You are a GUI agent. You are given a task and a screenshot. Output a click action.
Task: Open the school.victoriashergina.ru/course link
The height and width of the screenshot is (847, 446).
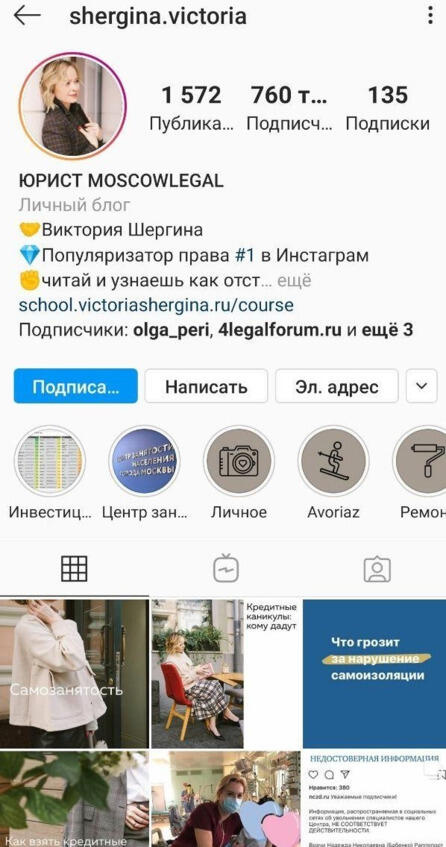coord(156,305)
